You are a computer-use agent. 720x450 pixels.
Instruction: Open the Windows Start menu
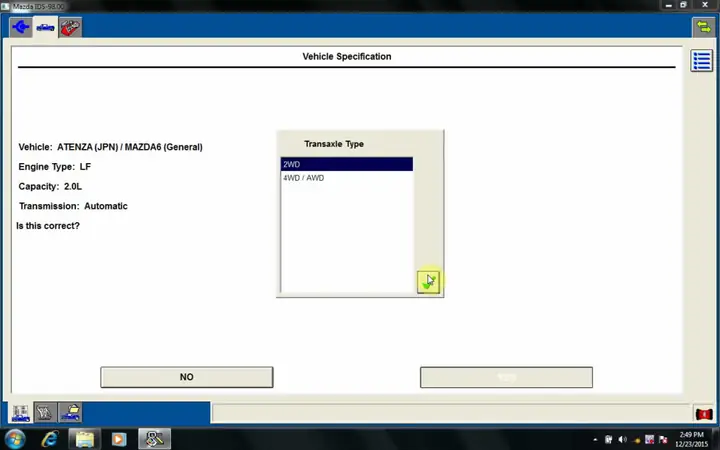coord(16,439)
